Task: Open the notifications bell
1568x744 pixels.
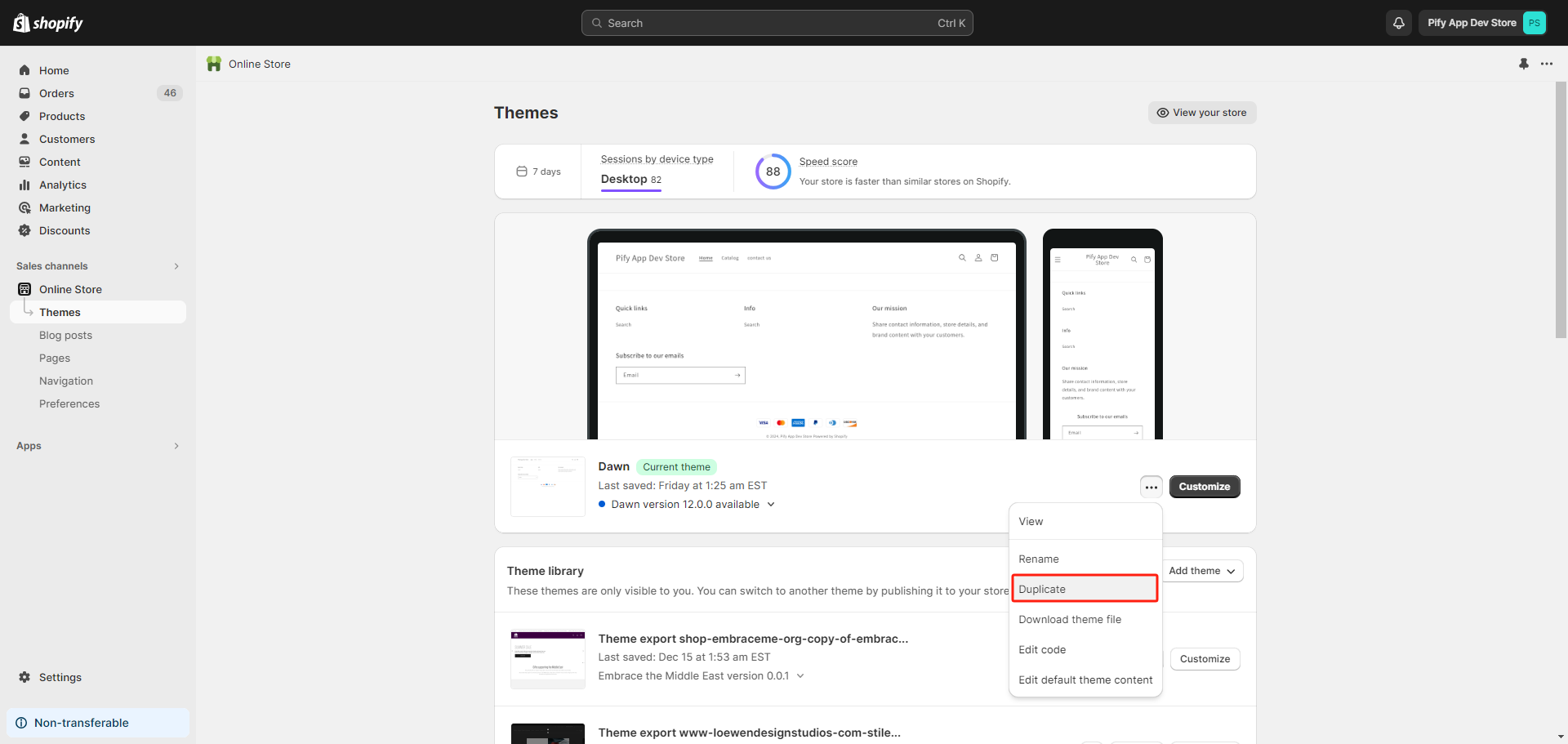Action: pyautogui.click(x=1399, y=23)
